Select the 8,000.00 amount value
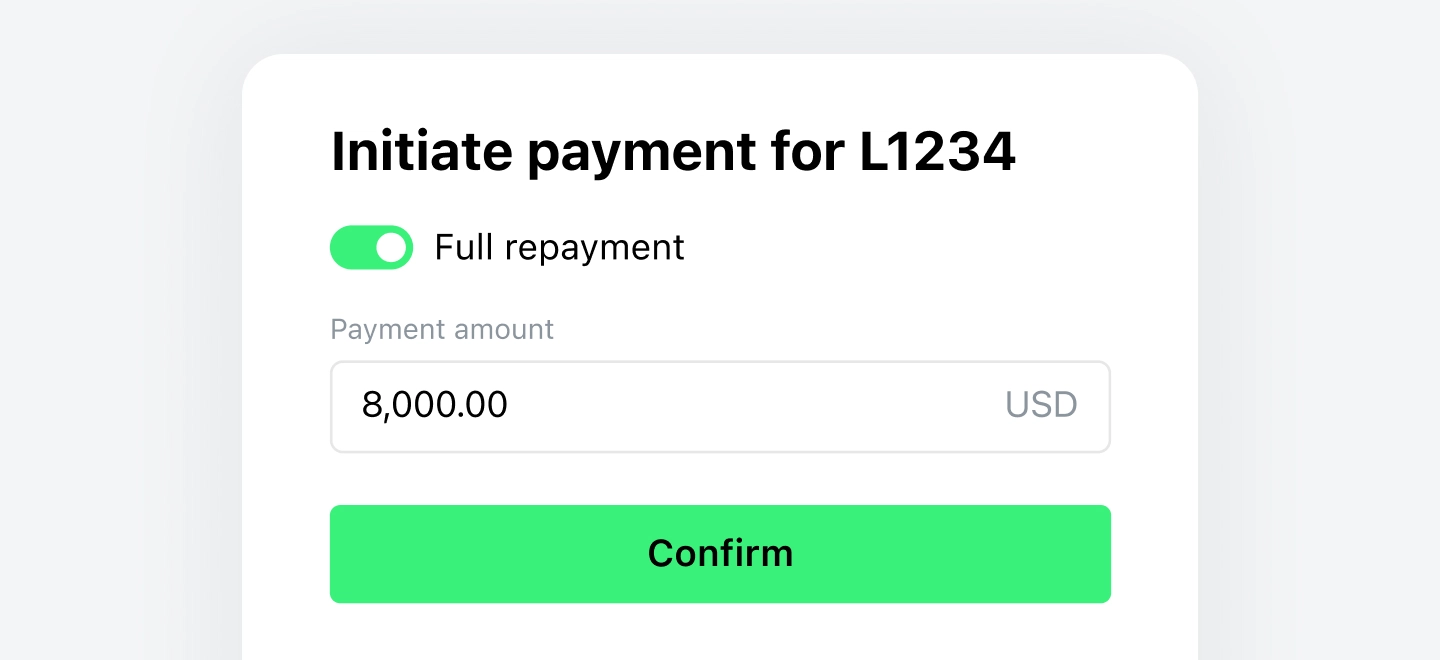This screenshot has height=660, width=1440. 435,406
